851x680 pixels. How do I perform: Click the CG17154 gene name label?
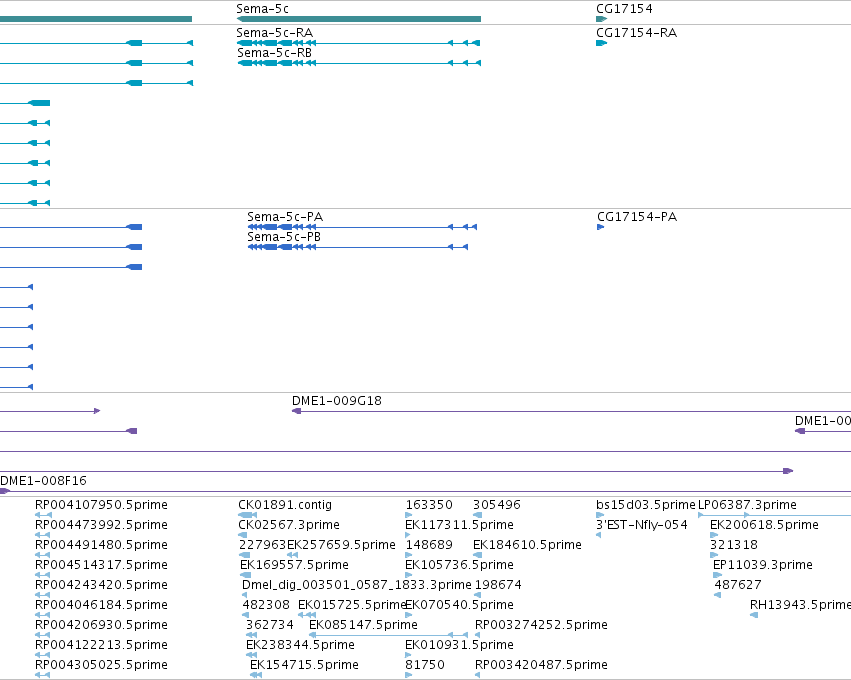[624, 9]
